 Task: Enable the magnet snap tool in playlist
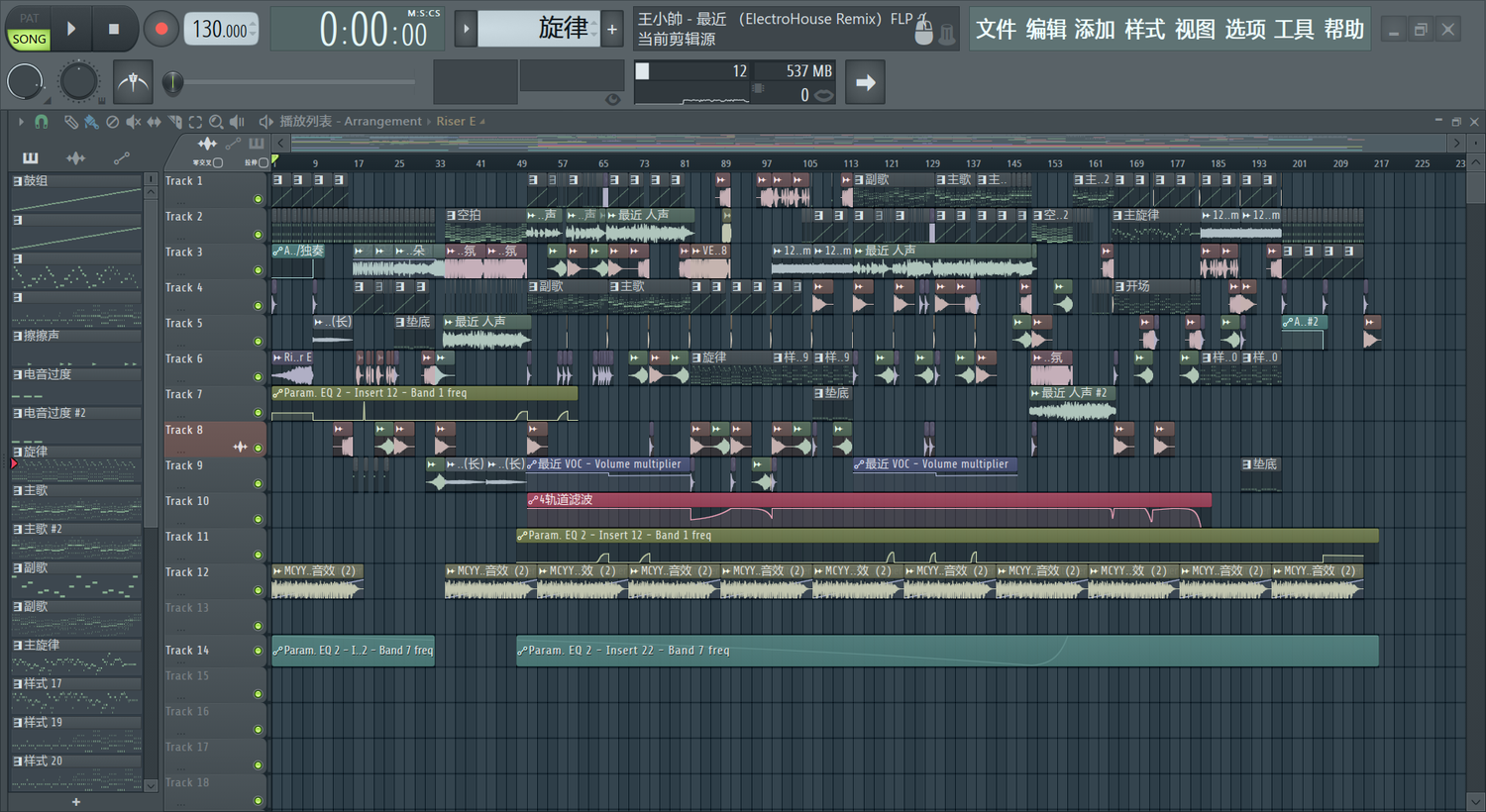tap(42, 122)
